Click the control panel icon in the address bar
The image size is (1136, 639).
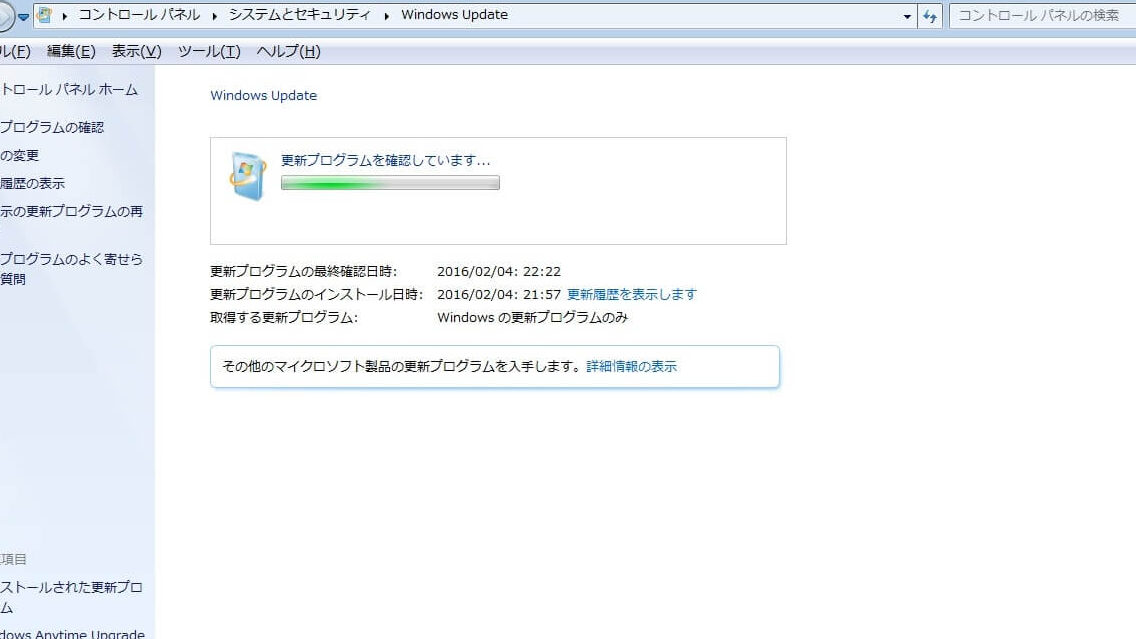point(42,14)
